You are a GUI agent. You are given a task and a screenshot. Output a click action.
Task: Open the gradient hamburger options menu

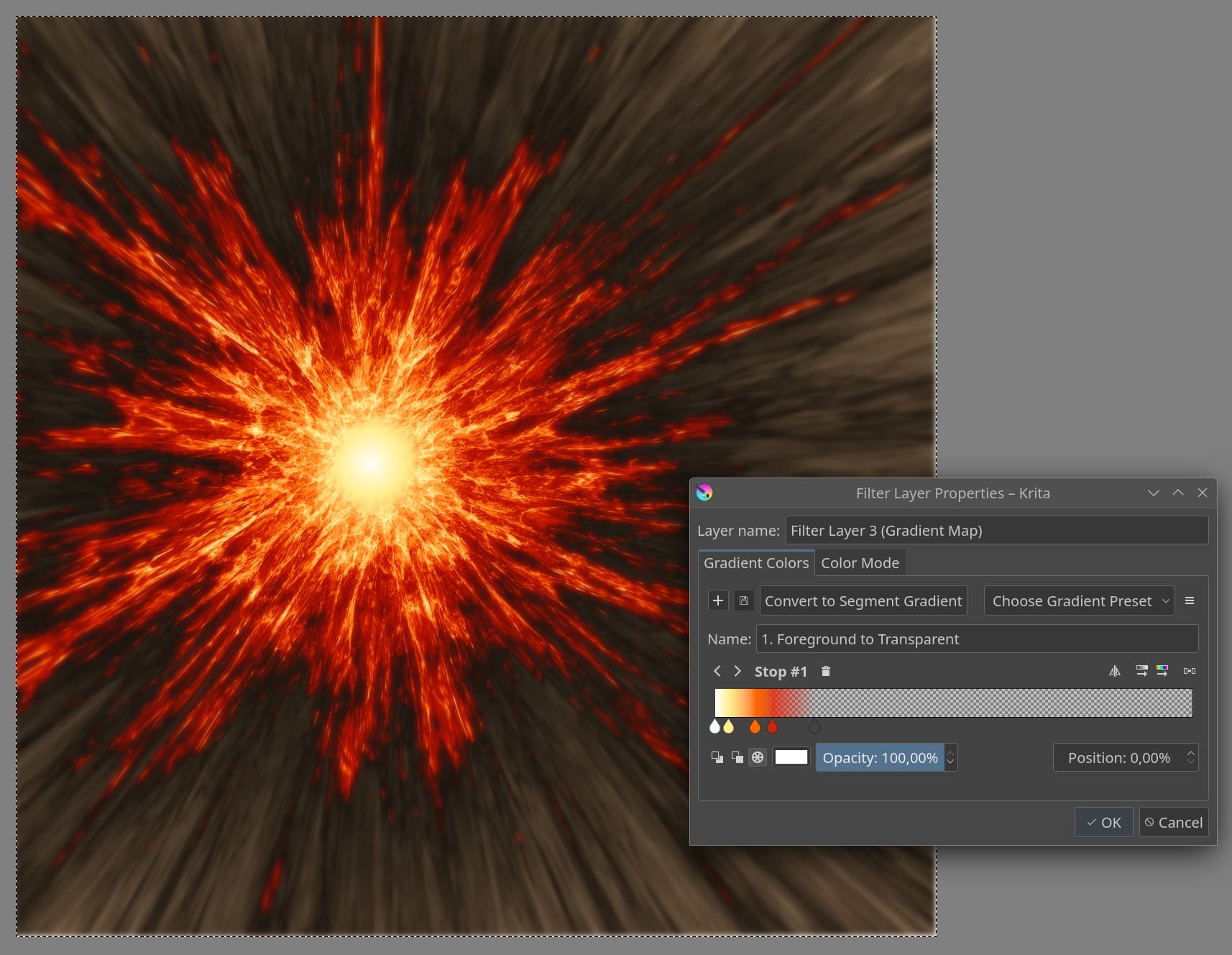(x=1190, y=600)
